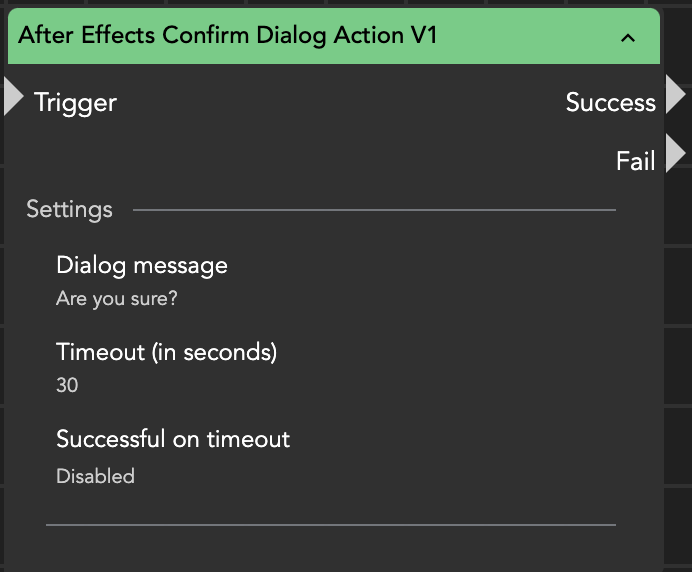Click the Successful on timeout label
The height and width of the screenshot is (572, 692).
coord(173,439)
